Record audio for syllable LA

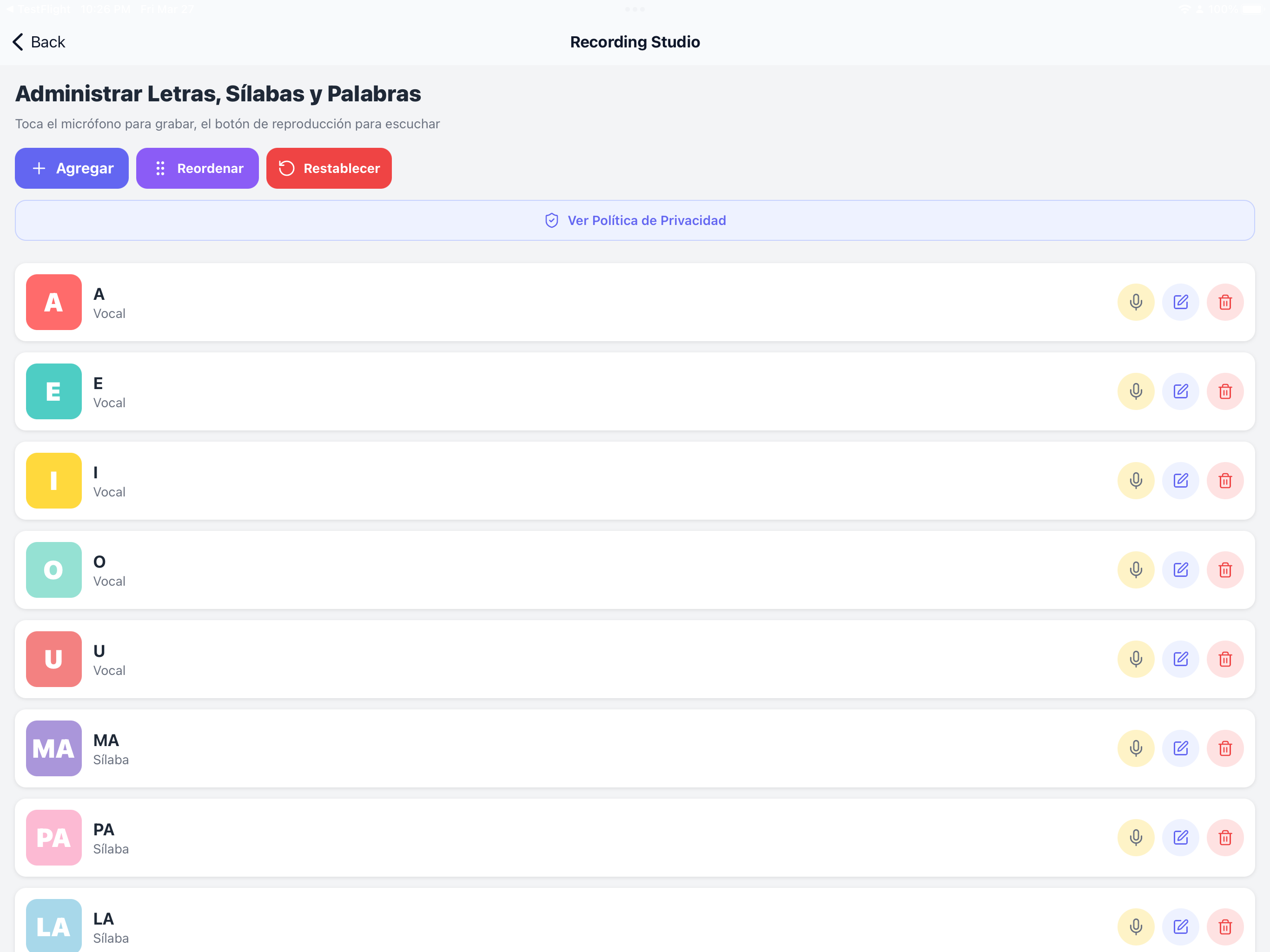(x=1136, y=927)
